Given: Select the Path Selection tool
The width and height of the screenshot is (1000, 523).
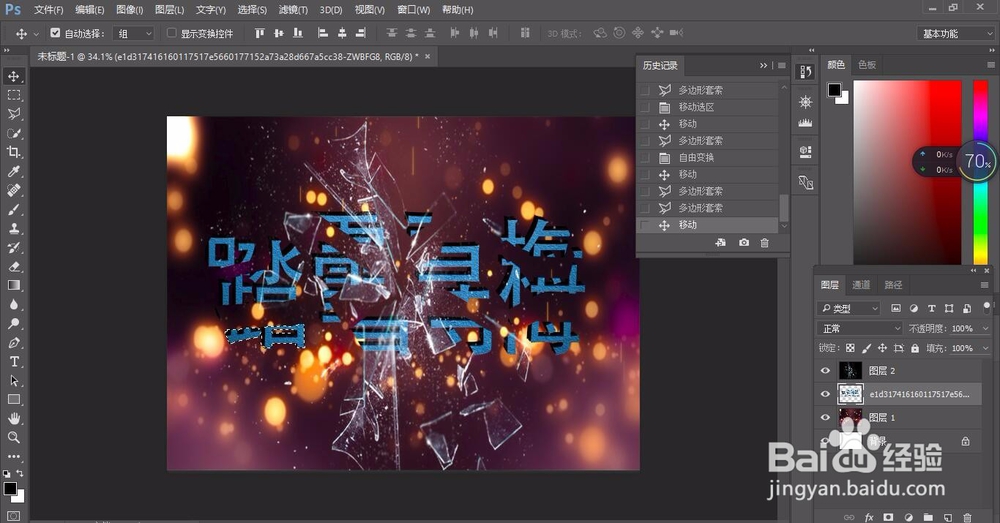Looking at the screenshot, I should point(13,381).
